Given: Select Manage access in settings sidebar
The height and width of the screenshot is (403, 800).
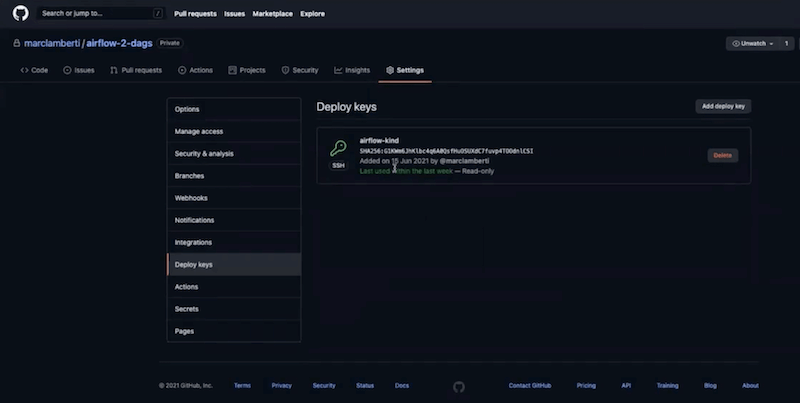Looking at the screenshot, I should [199, 131].
